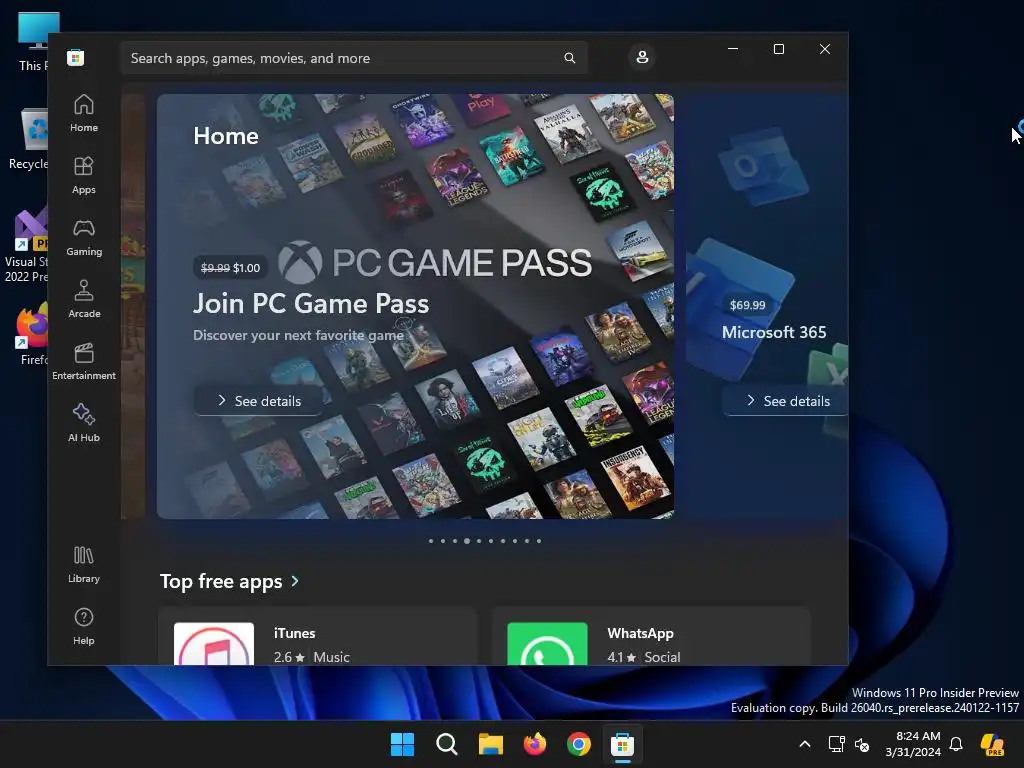Show hidden system tray icons

(x=805, y=744)
